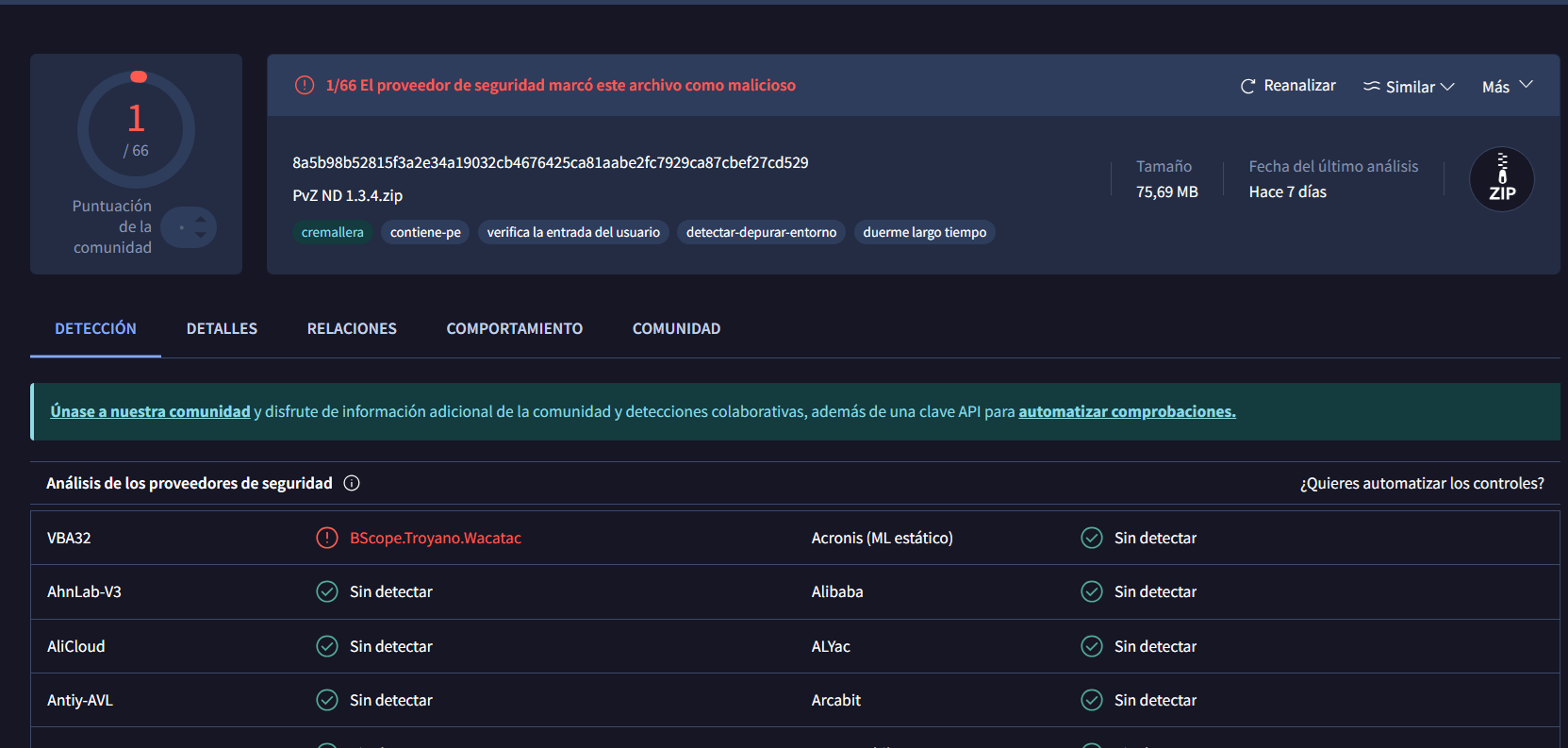1568x748 pixels.
Task: Click the ZIP file type icon
Action: point(1501,179)
